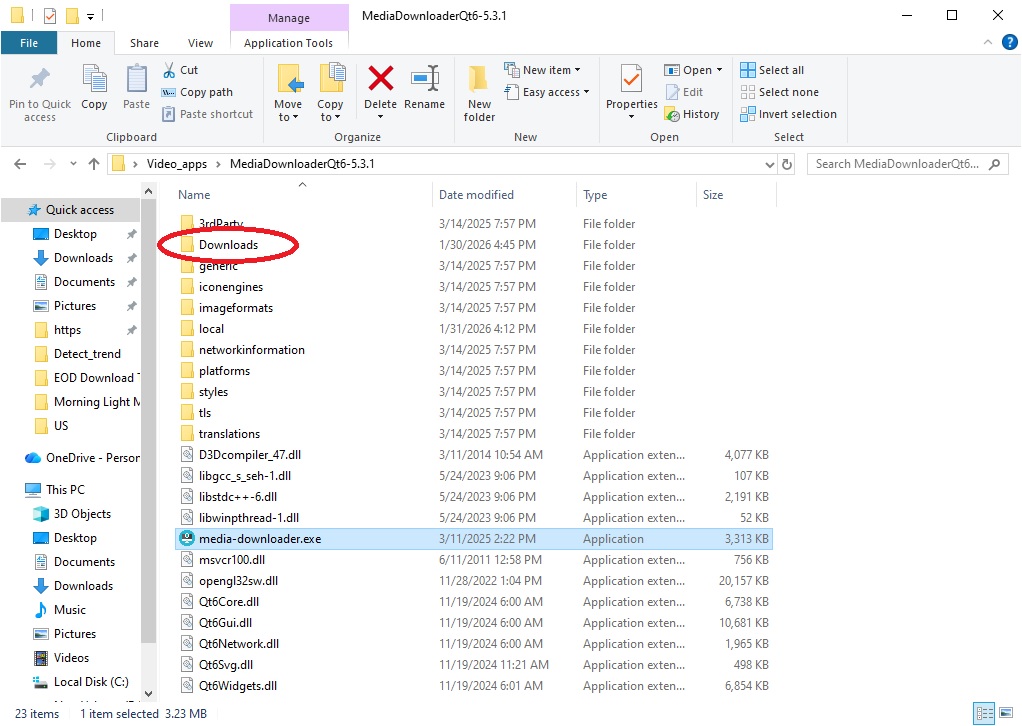1022x726 pixels.
Task: Click Select all in the ribbon
Action: pos(772,70)
